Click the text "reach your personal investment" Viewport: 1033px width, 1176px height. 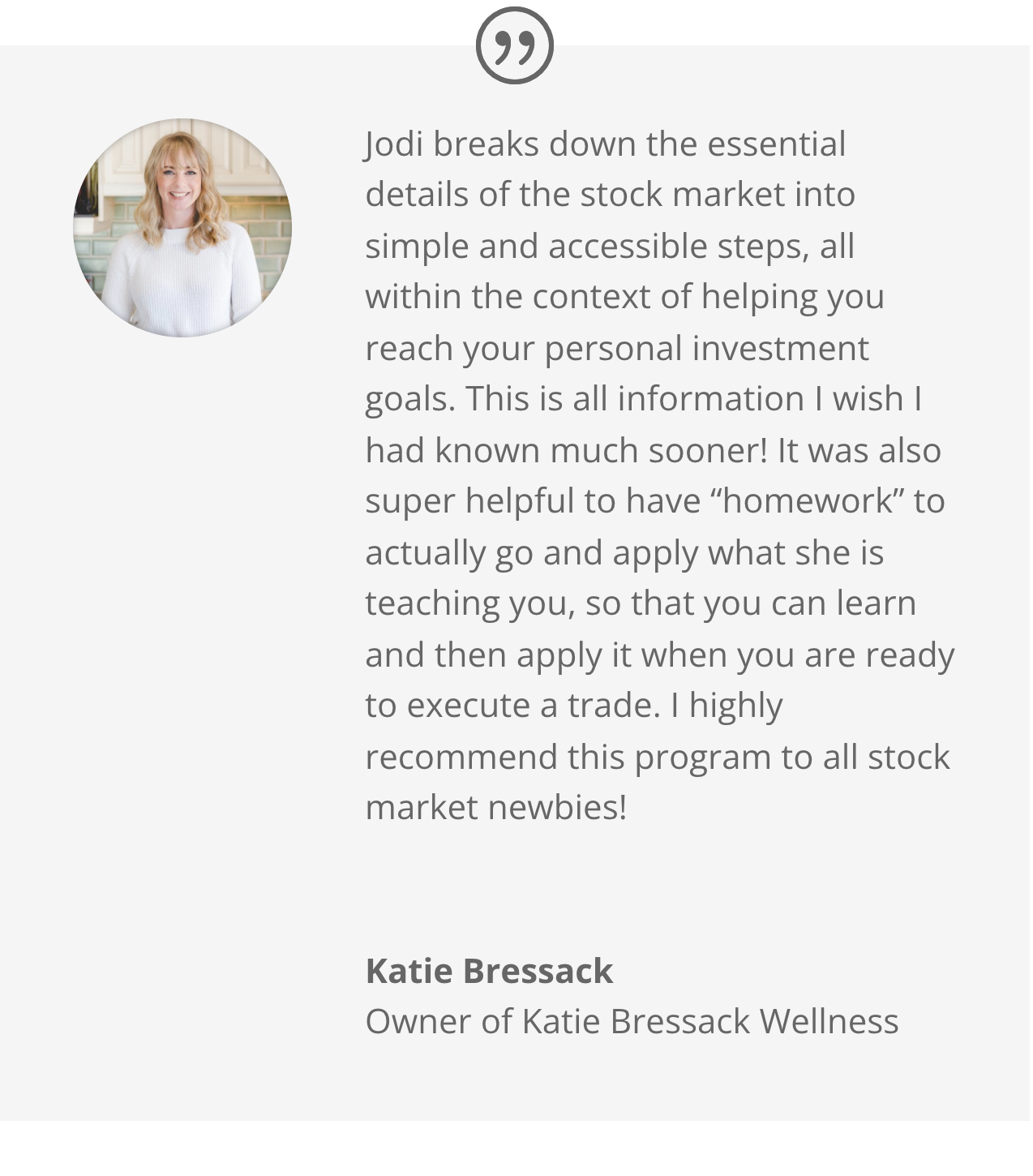[x=616, y=349]
